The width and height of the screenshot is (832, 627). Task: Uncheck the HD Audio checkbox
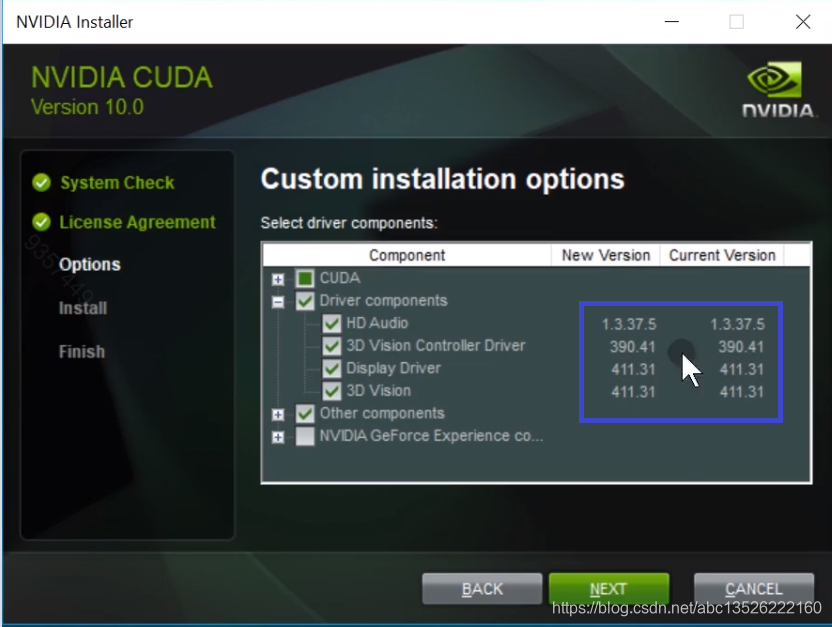(332, 324)
